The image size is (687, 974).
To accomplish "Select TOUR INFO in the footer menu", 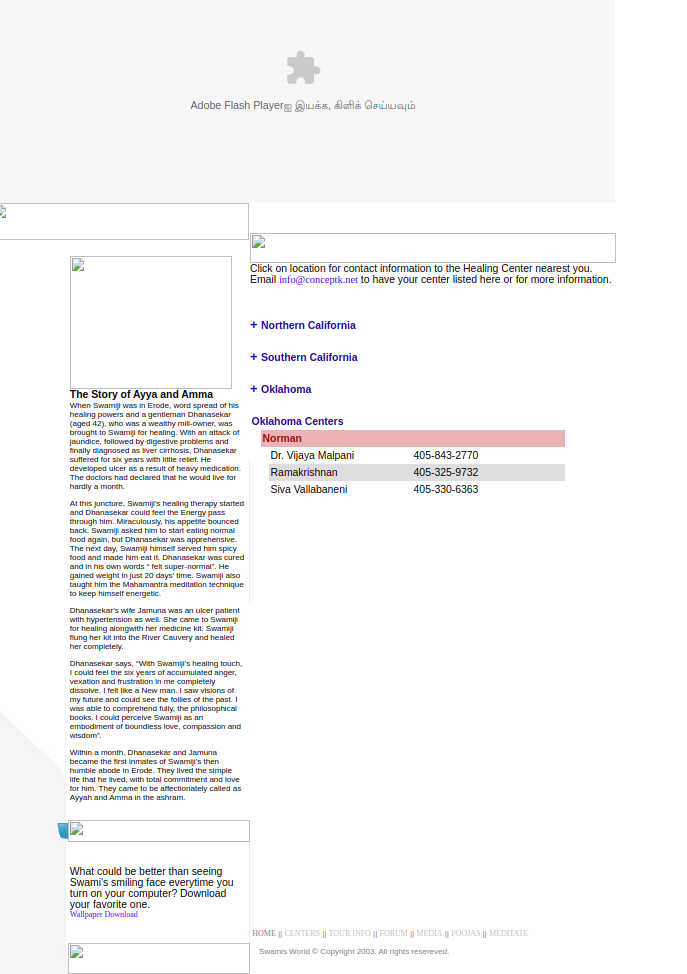I will (x=349, y=933).
